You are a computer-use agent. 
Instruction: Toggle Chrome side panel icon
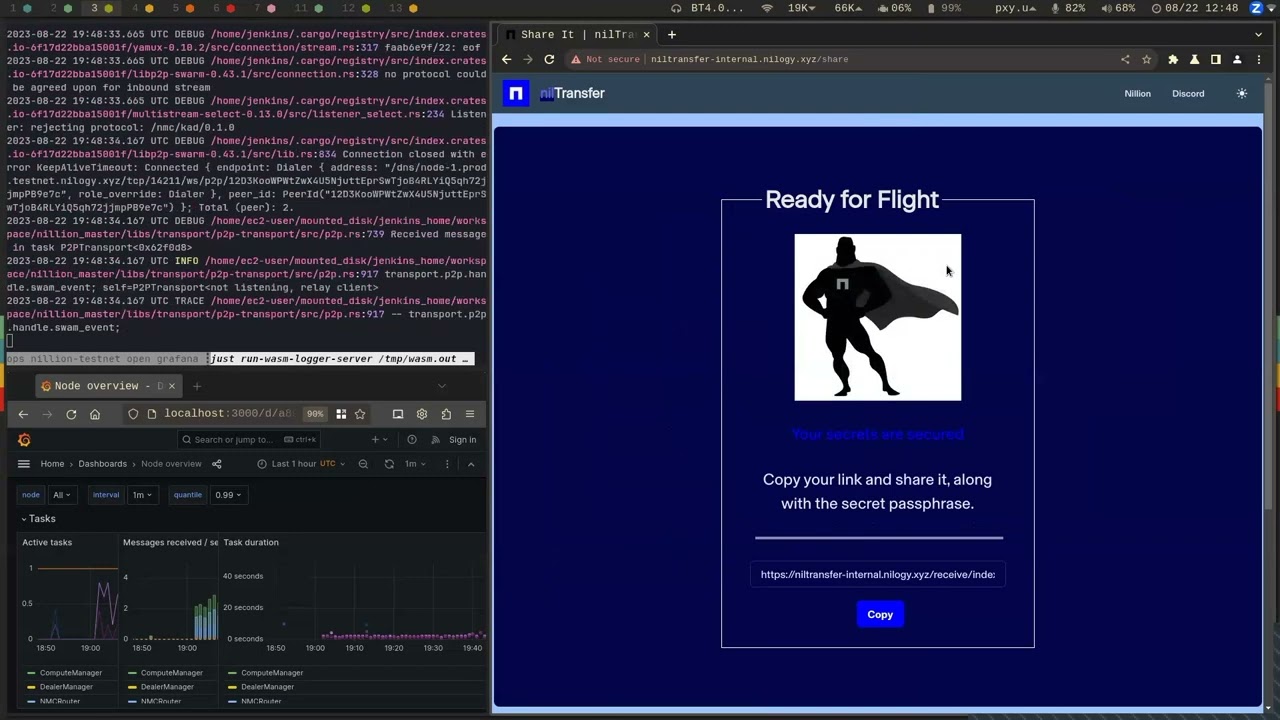click(x=1216, y=59)
